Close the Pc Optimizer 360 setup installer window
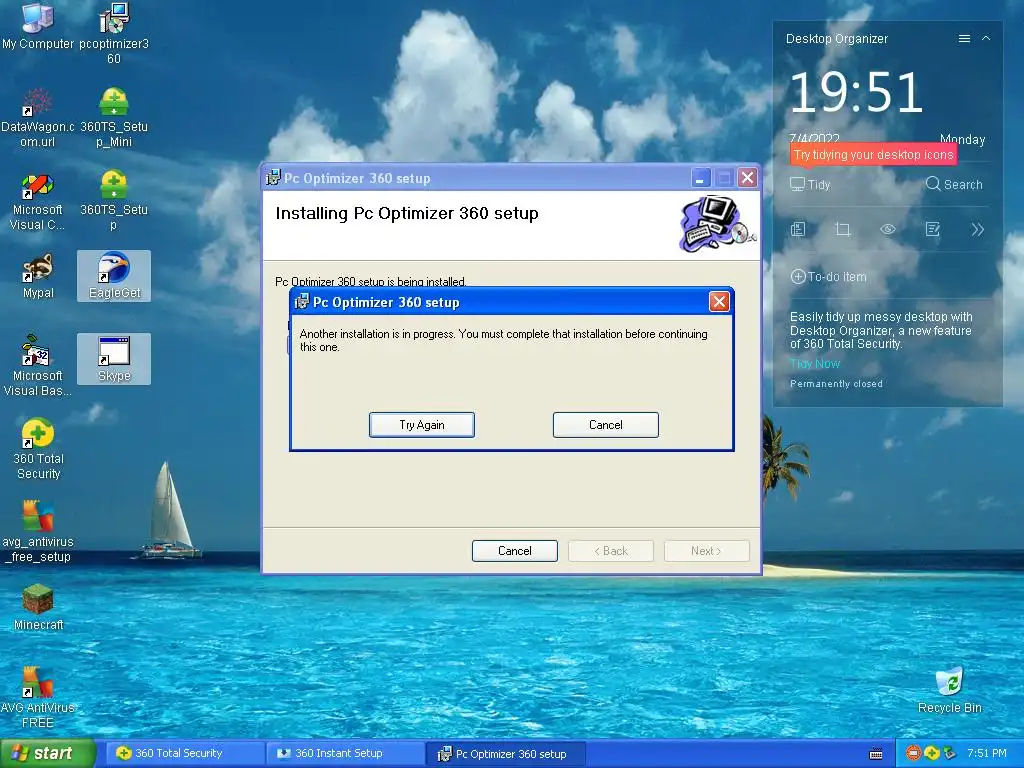 click(747, 178)
